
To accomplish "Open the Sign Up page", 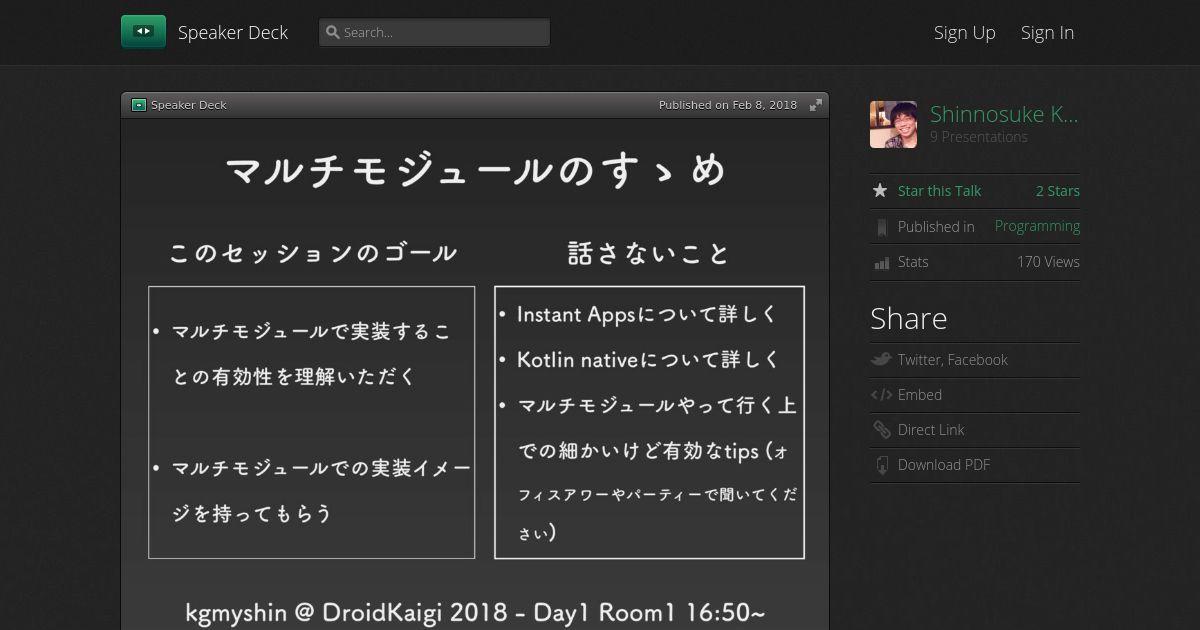I will (x=964, y=32).
